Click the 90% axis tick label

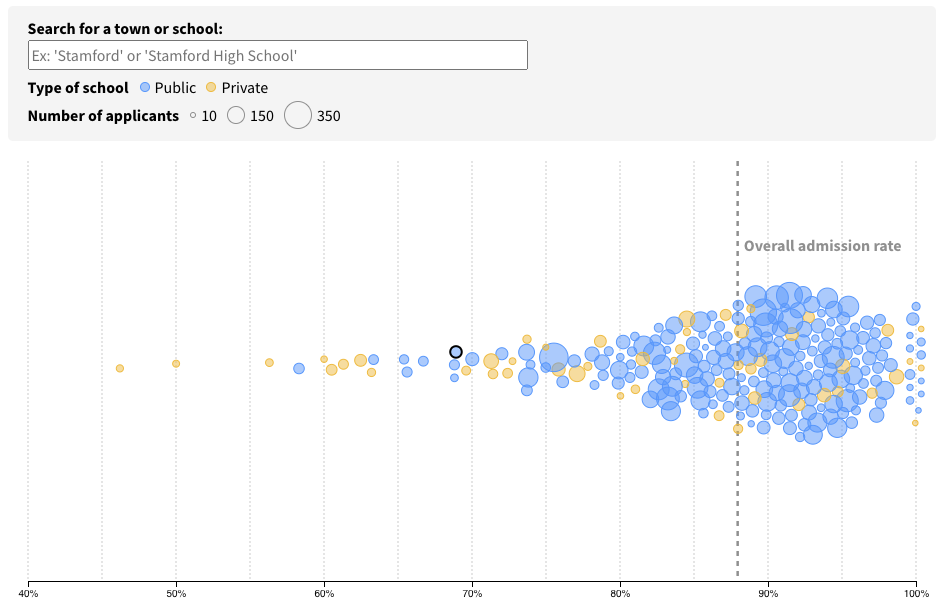coord(768,595)
